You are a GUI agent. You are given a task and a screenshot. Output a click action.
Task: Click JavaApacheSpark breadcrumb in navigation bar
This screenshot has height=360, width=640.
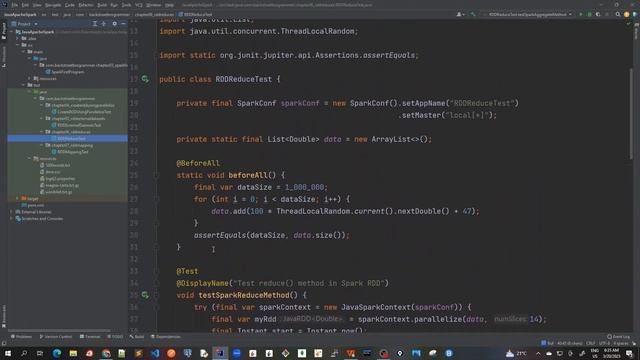coord(20,15)
